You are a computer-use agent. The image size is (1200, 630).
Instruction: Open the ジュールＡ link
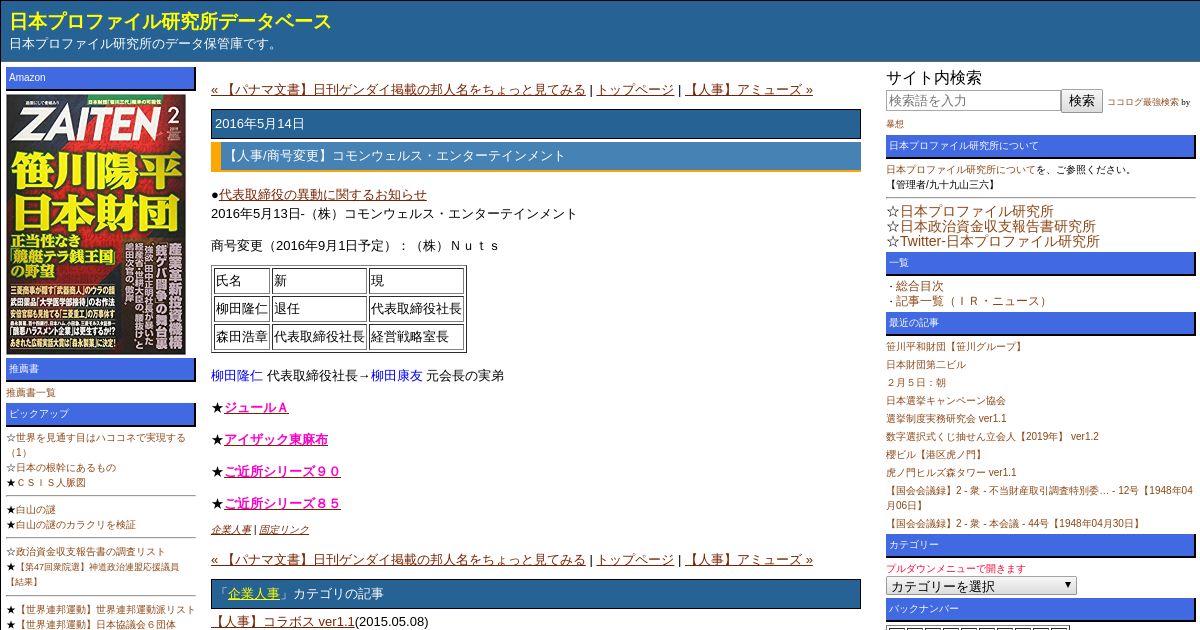(x=256, y=407)
